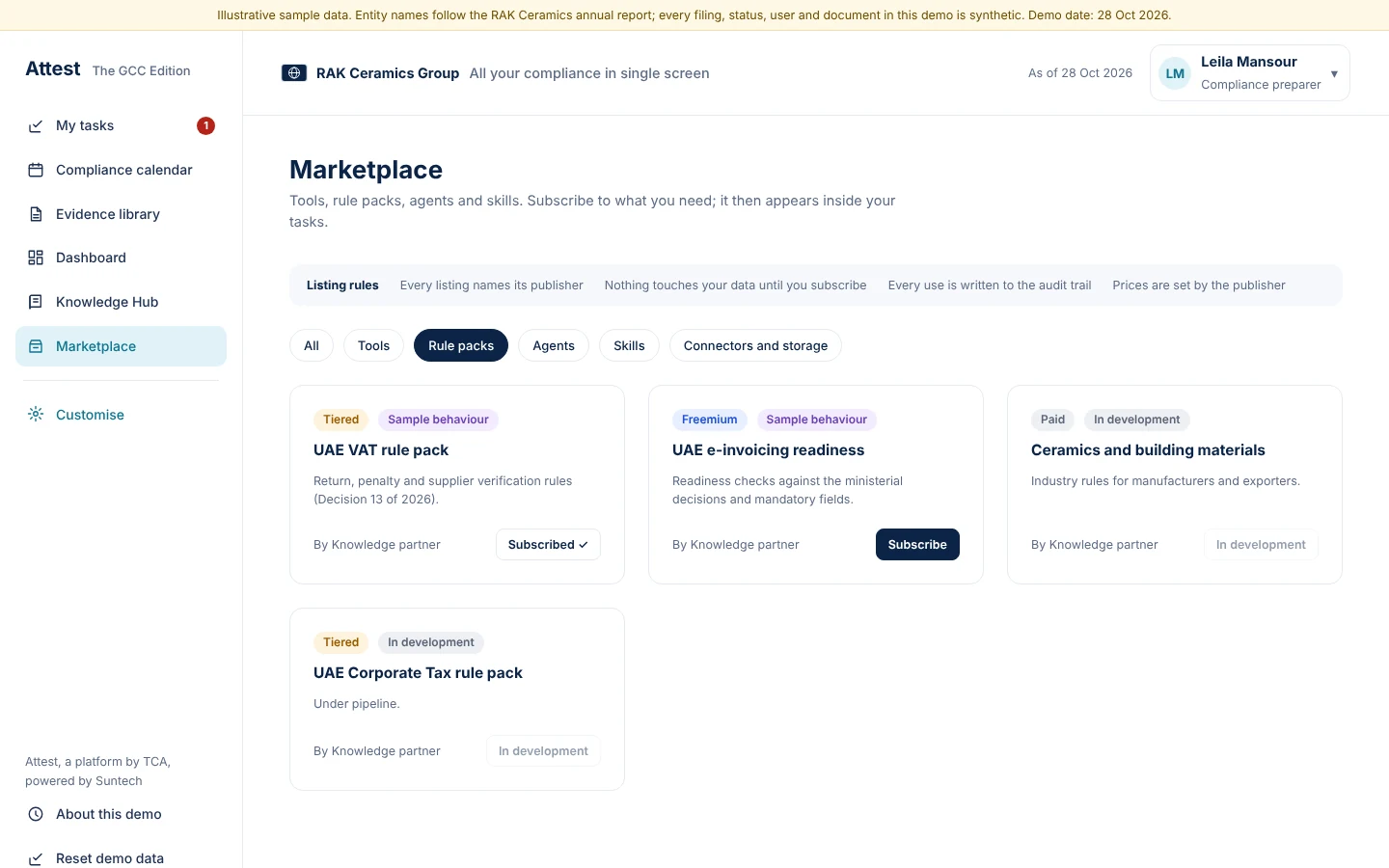1389x868 pixels.
Task: Open About this demo clock icon
Action: (x=36, y=814)
